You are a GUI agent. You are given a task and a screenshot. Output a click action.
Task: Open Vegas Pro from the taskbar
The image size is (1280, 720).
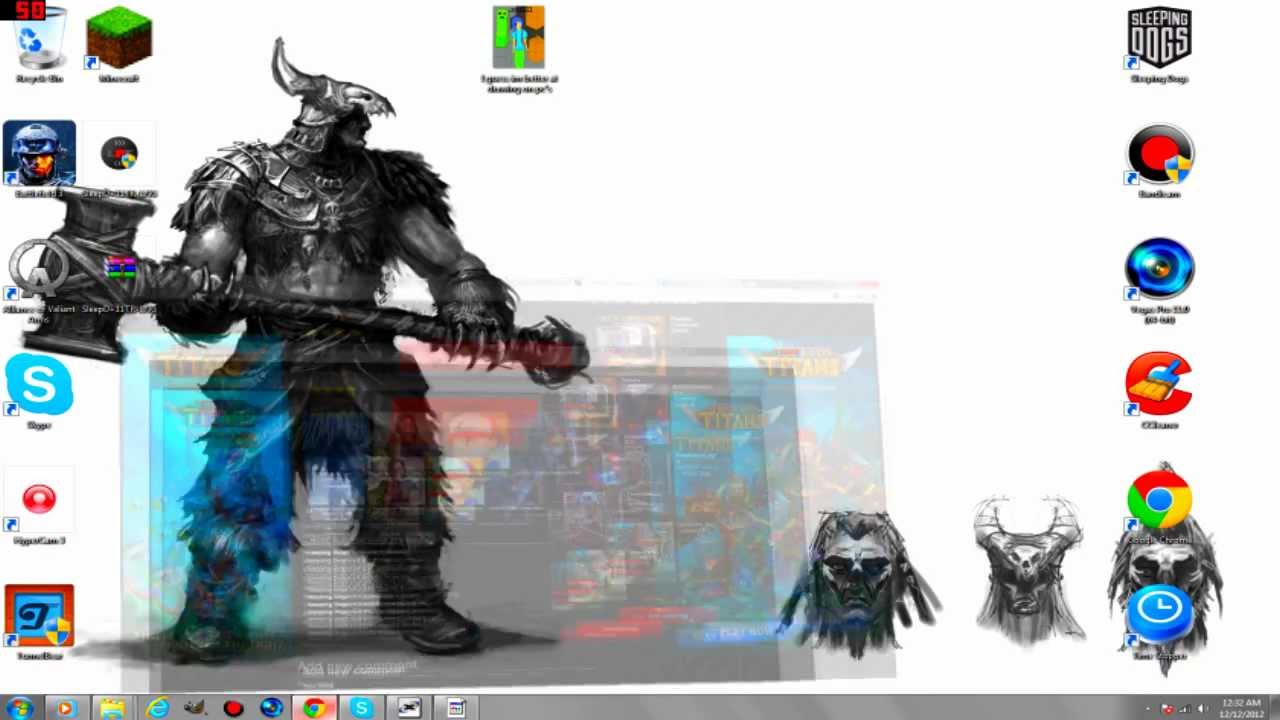271,708
